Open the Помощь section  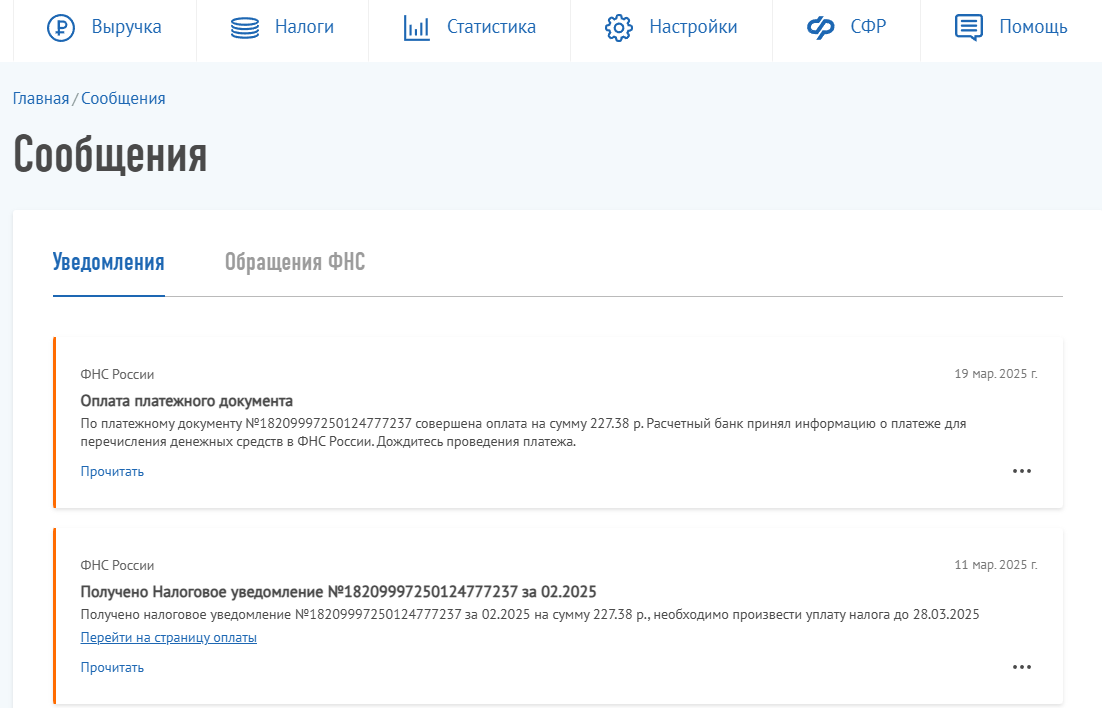[x=1033, y=27]
